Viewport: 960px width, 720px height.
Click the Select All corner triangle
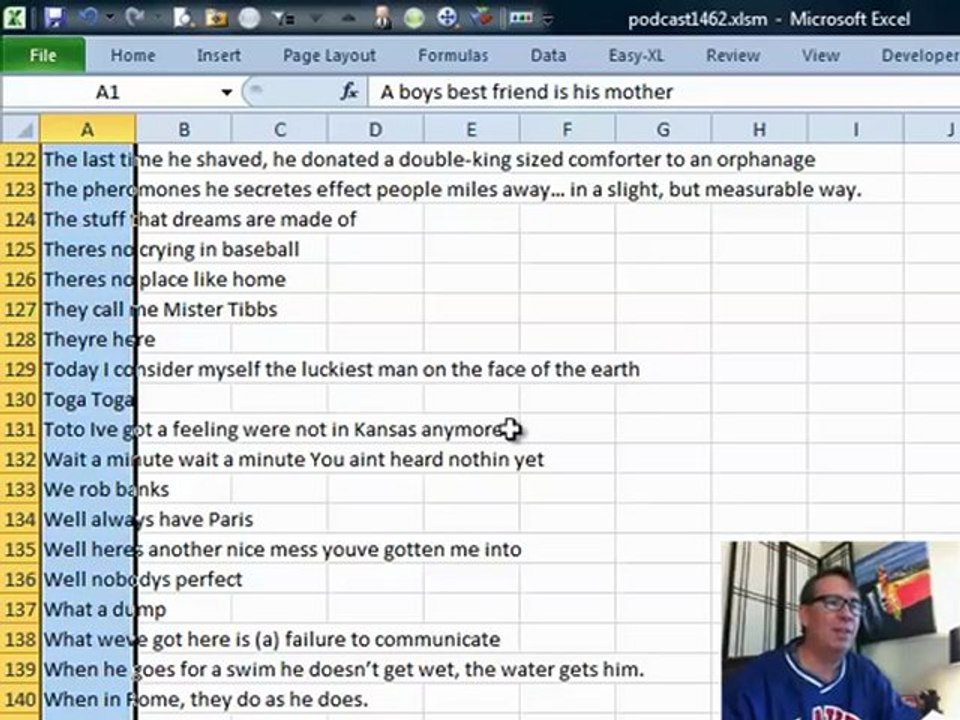(x=21, y=129)
